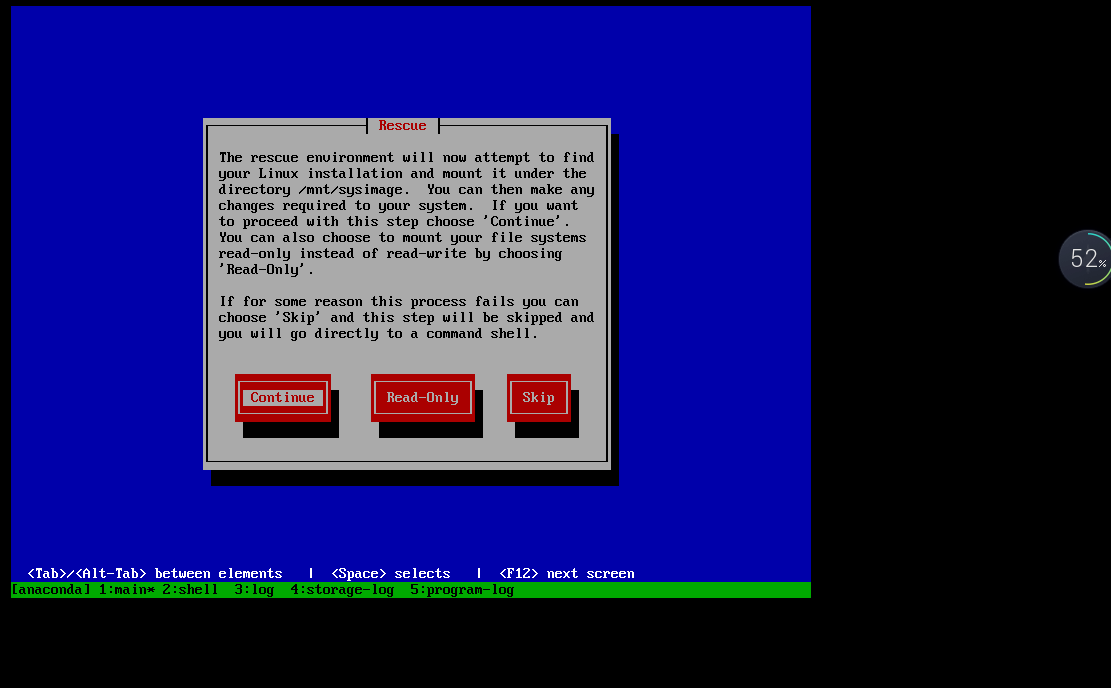This screenshot has width=1111, height=688.
Task: Click the '<F12> next screen' hint
Action: pos(567,573)
